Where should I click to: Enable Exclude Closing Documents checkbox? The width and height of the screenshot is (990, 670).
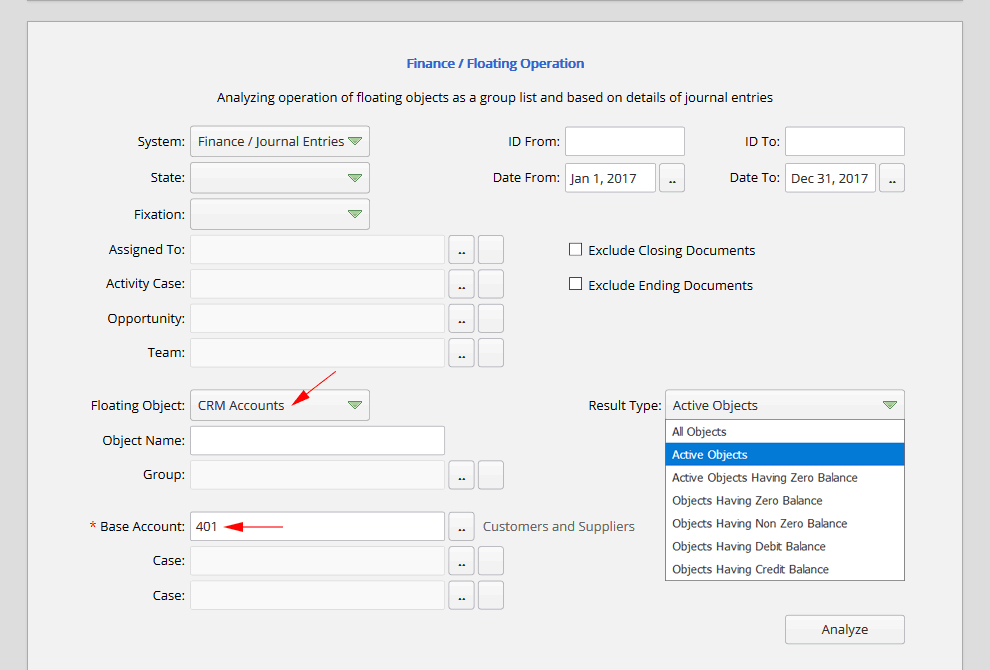pos(575,250)
